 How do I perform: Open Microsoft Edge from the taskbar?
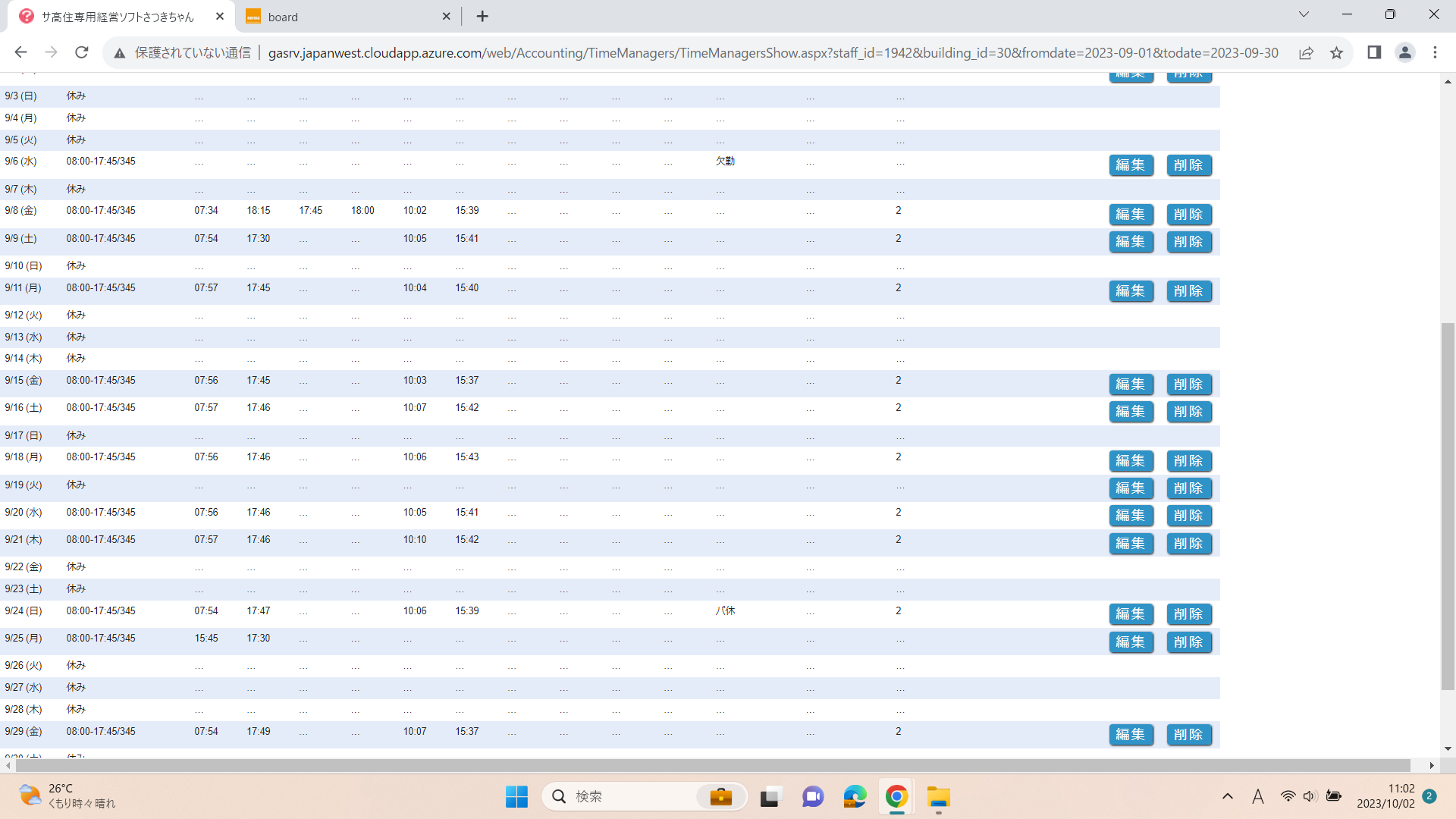855,797
